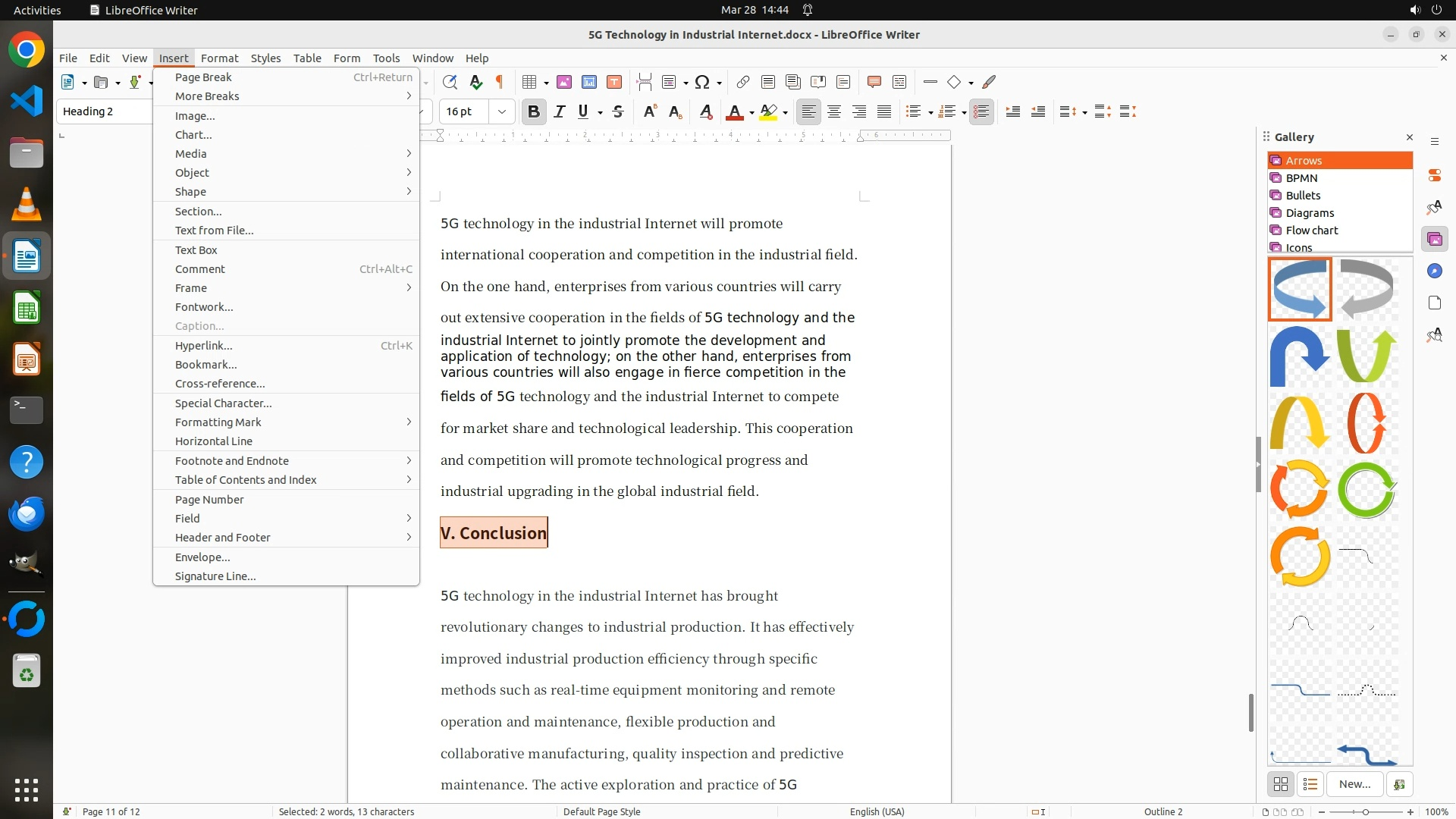1456x819 pixels.
Task: Enable Justified paragraph alignment
Action: point(884,111)
